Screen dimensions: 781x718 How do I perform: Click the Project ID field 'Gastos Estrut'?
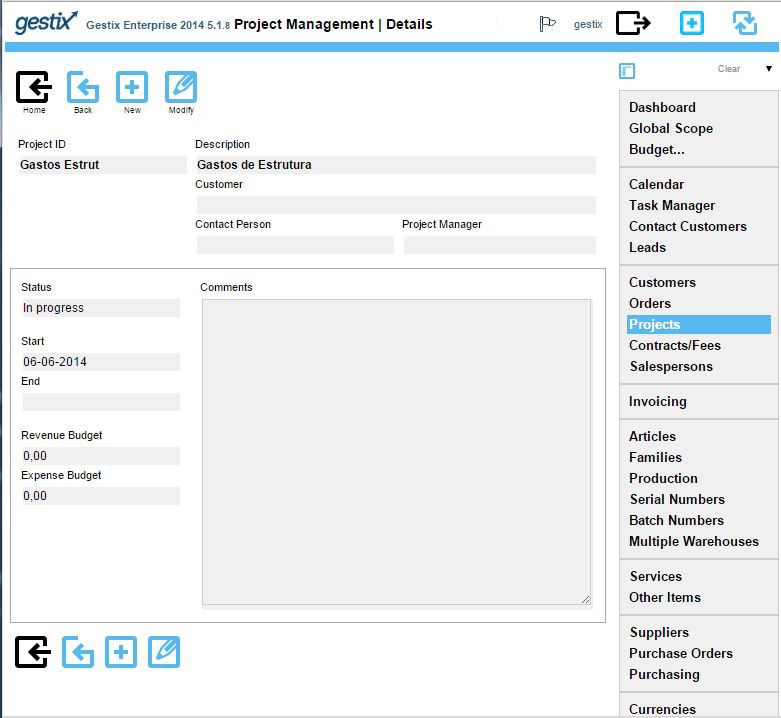click(x=102, y=165)
